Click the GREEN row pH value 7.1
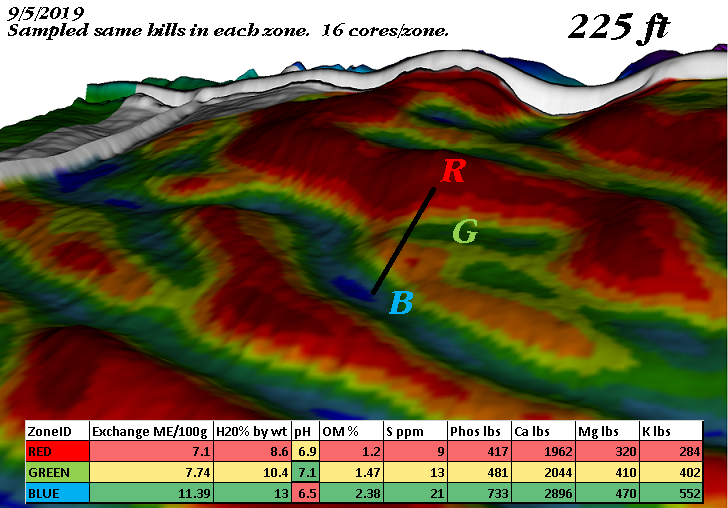 point(305,472)
